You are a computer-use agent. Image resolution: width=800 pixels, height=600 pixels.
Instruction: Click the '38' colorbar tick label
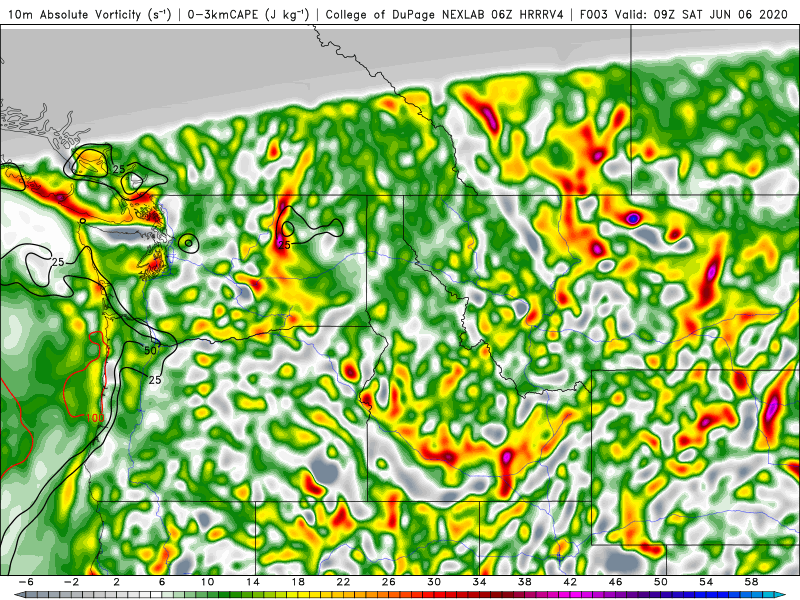(524, 582)
